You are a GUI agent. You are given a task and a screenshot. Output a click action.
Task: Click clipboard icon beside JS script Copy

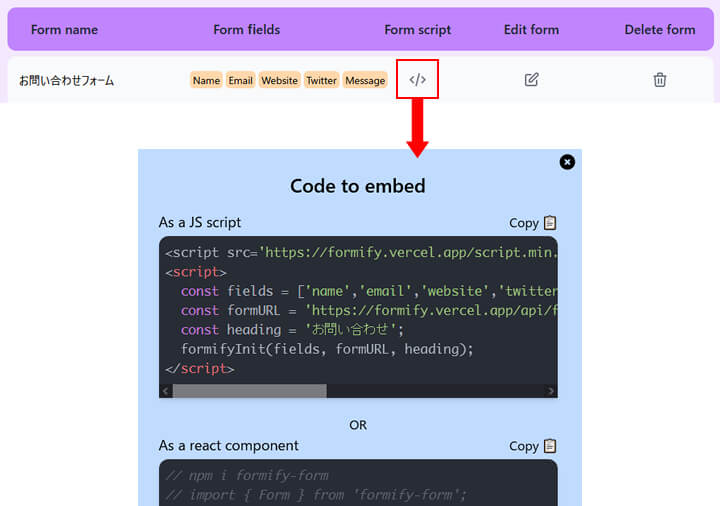[550, 223]
